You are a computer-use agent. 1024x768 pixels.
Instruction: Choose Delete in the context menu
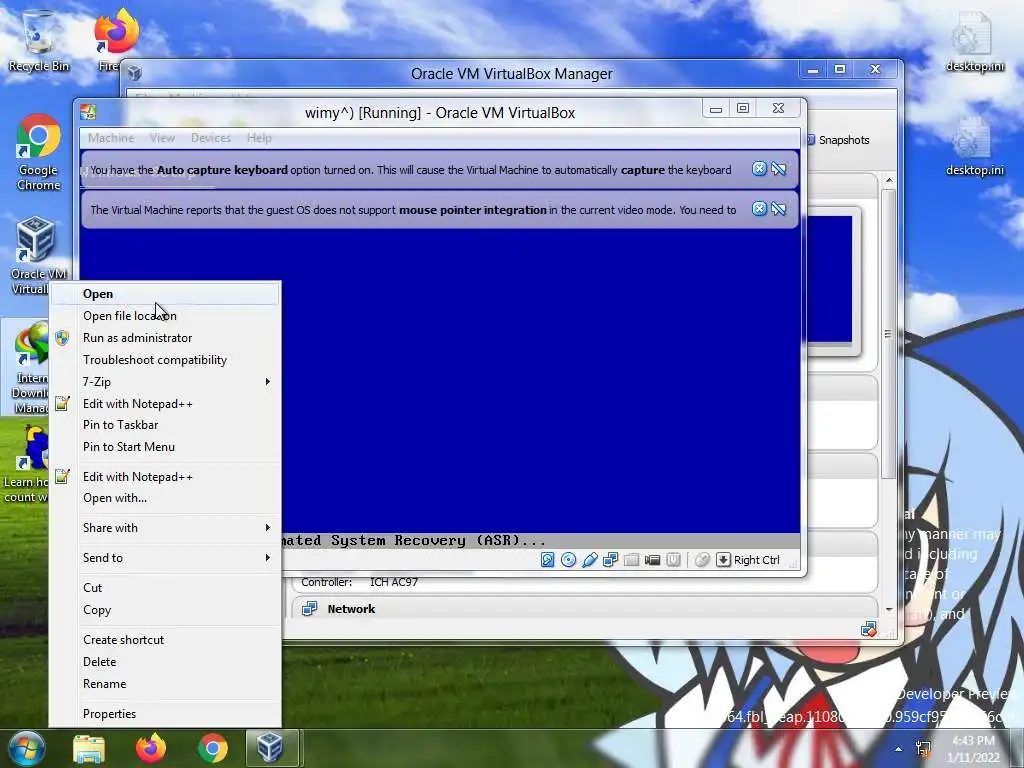pyautogui.click(x=165, y=662)
